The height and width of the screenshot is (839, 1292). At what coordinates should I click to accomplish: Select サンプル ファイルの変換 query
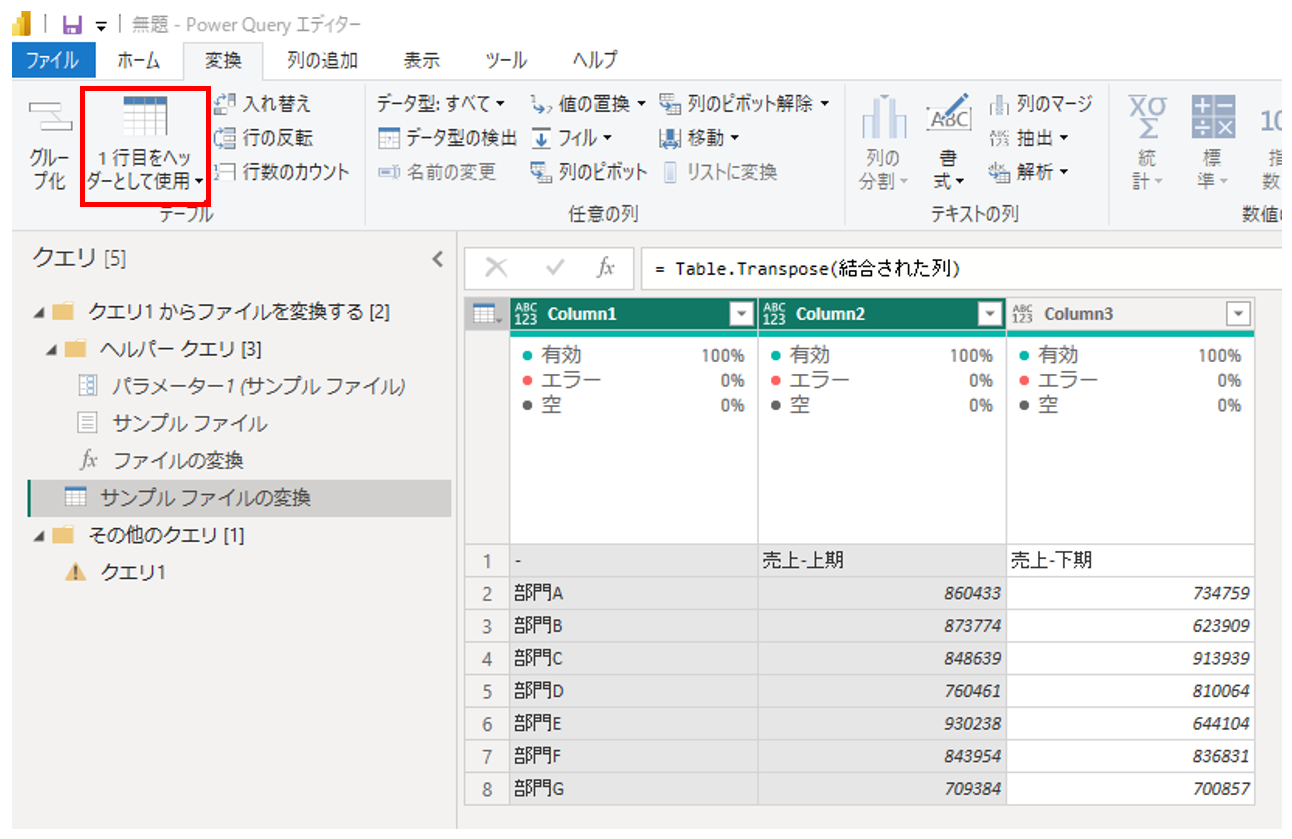240,497
